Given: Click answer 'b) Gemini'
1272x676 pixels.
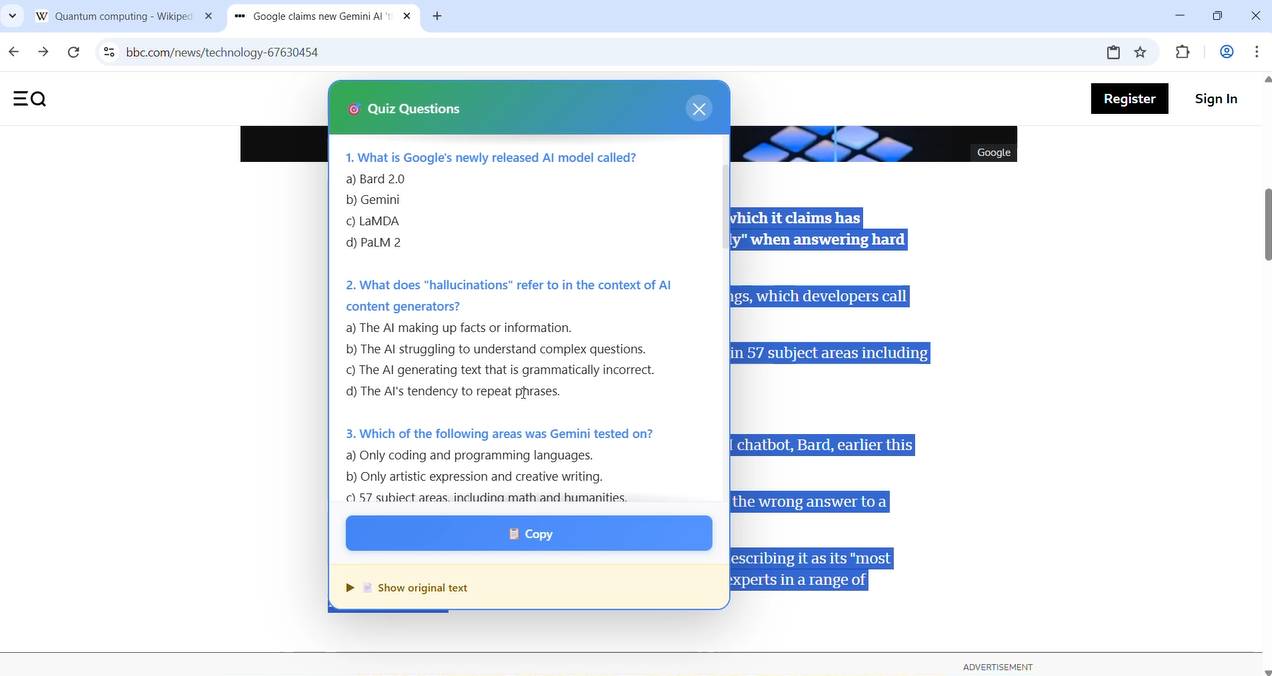Looking at the screenshot, I should 373,200.
